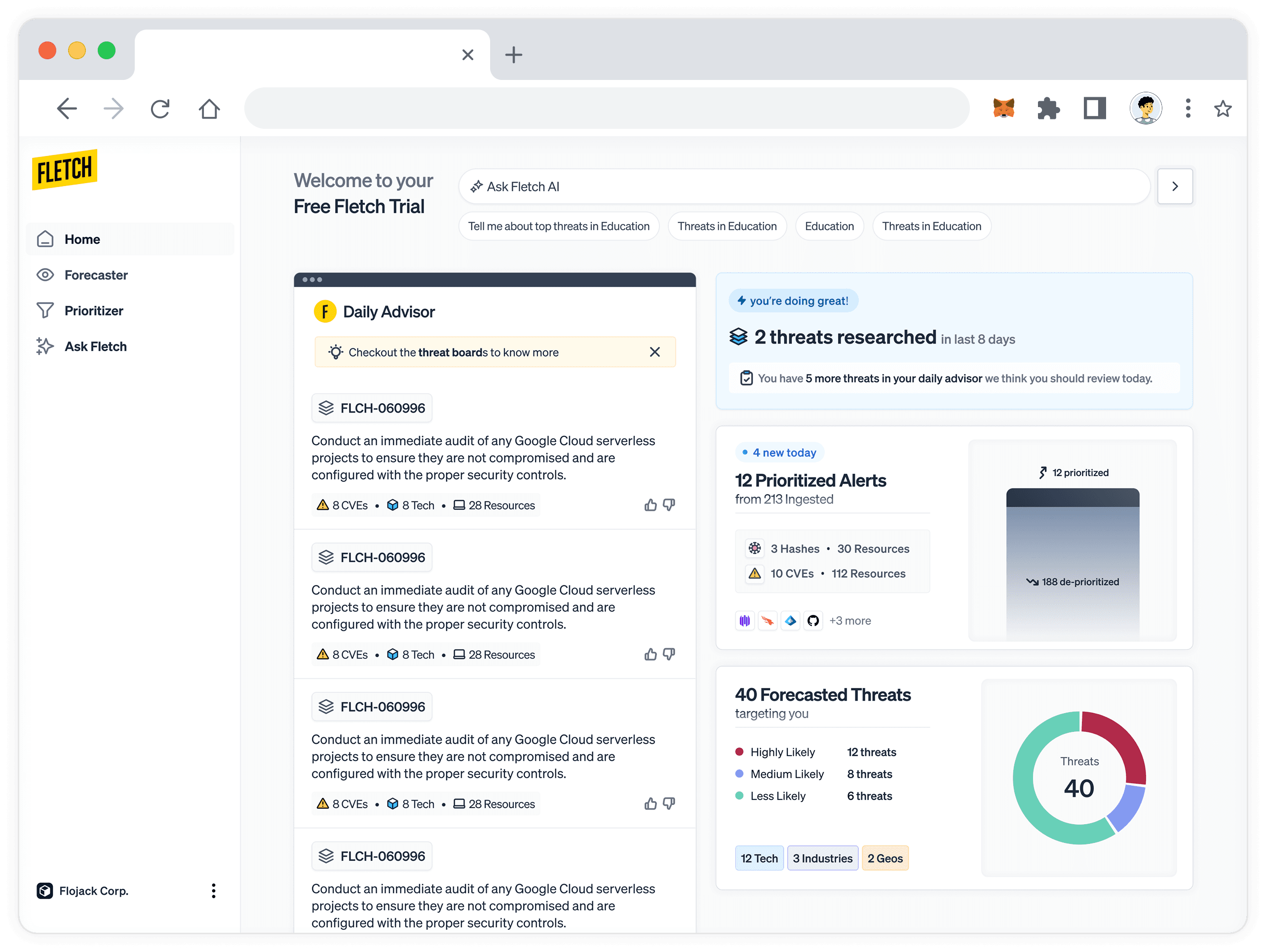Like the first Daily Advisor recommendation
This screenshot has height=952, width=1266.
tap(650, 505)
